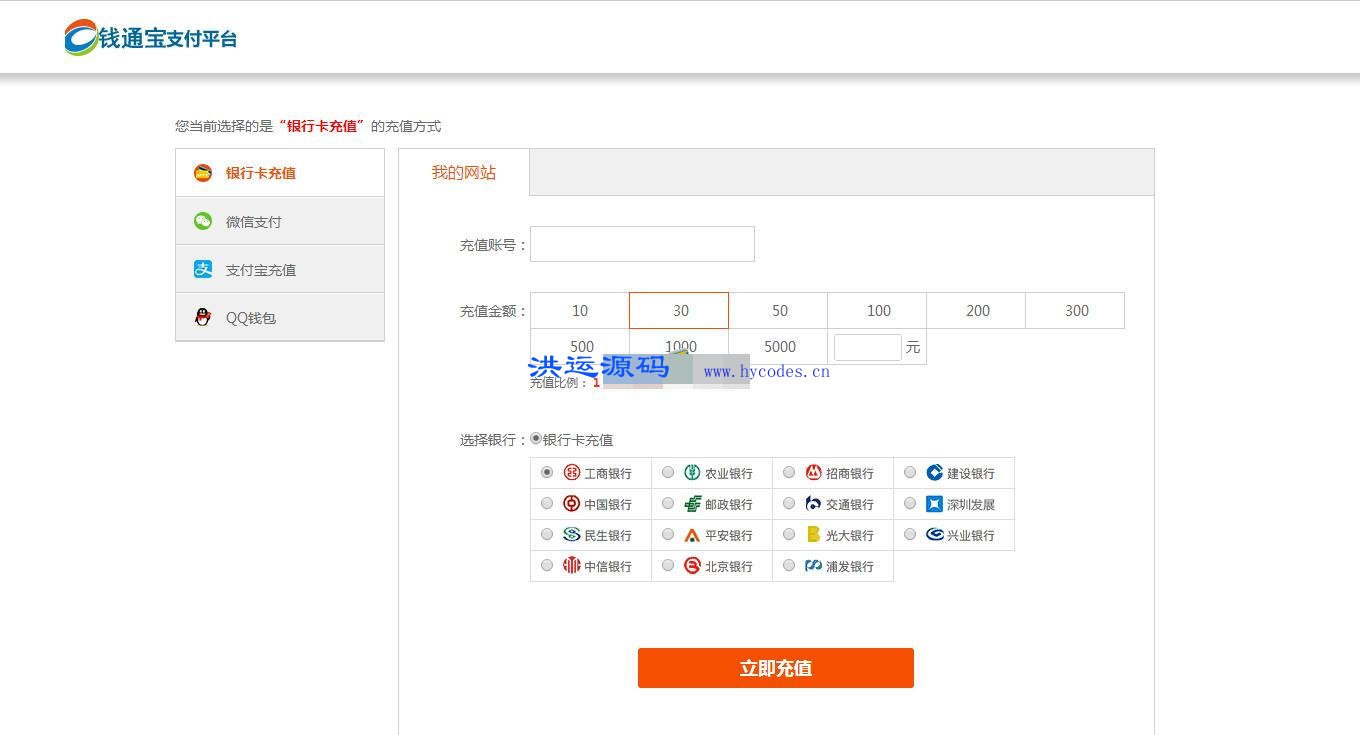Click the 建设银行 logo icon

934,472
